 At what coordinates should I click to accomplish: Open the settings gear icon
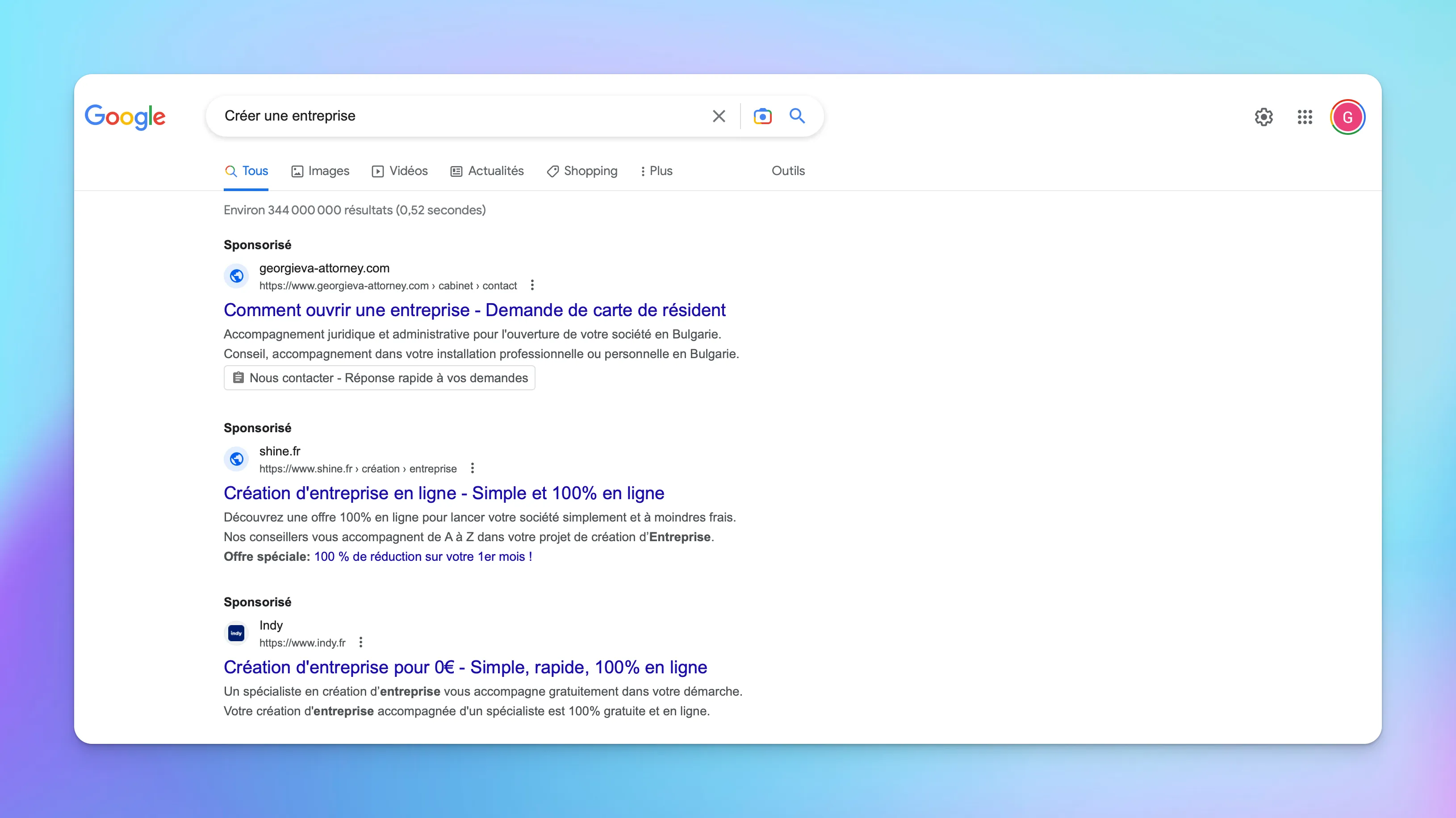coord(1264,117)
